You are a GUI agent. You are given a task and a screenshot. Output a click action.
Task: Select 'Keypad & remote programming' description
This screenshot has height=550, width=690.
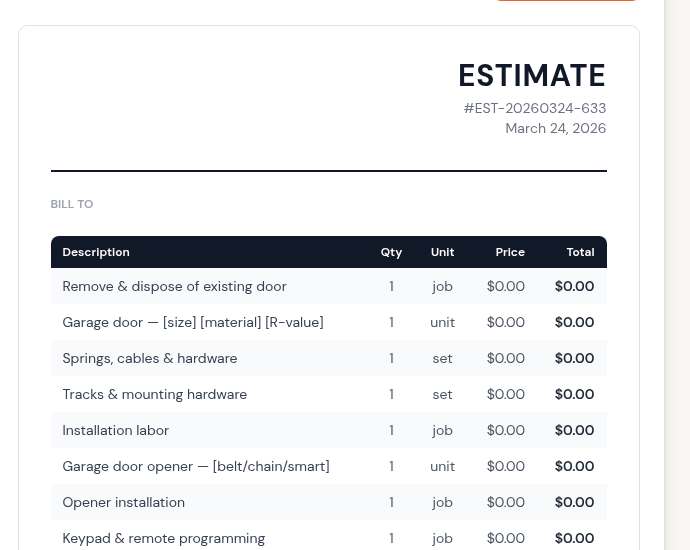point(164,539)
